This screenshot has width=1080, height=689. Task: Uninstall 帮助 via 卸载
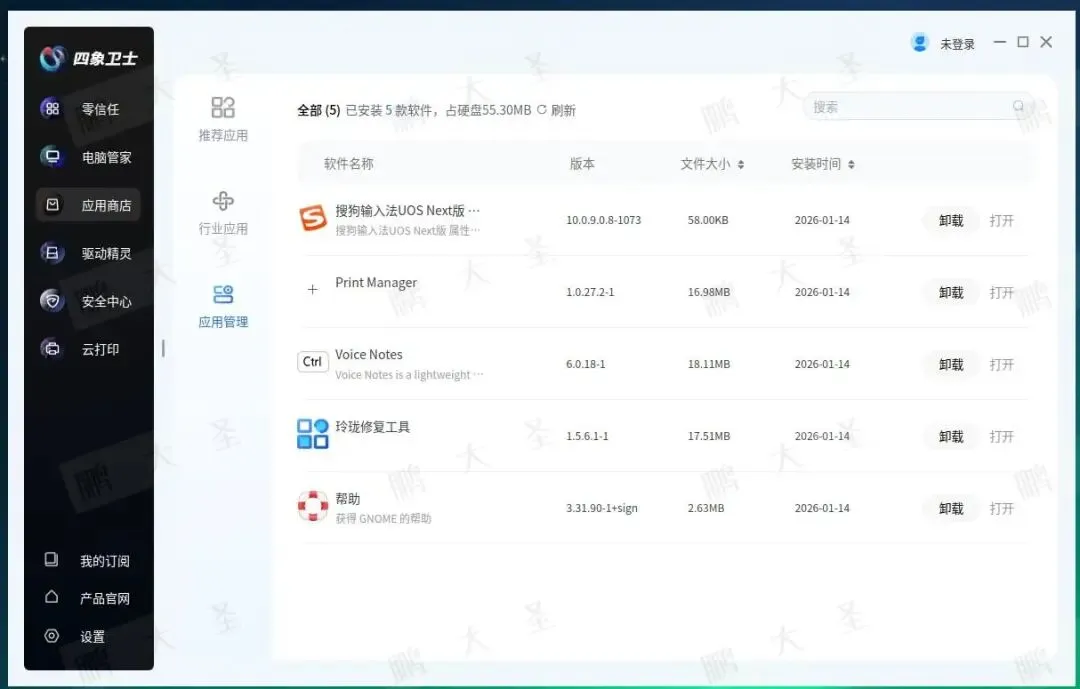coord(951,508)
